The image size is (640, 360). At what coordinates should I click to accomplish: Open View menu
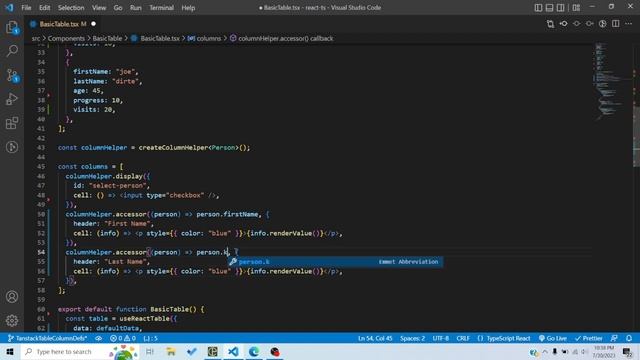[x=99, y=7]
